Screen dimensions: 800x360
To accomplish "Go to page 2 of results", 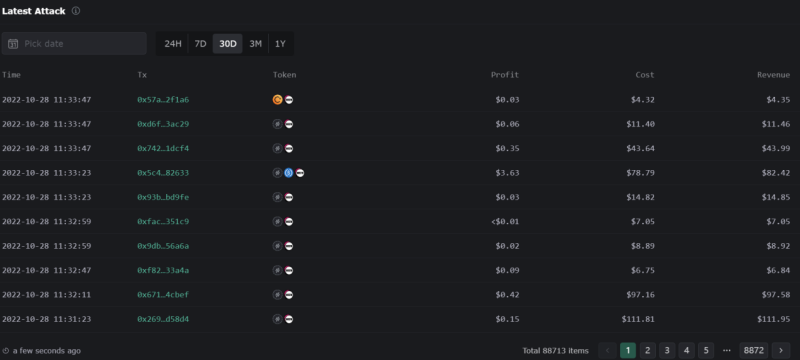I will 647,350.
